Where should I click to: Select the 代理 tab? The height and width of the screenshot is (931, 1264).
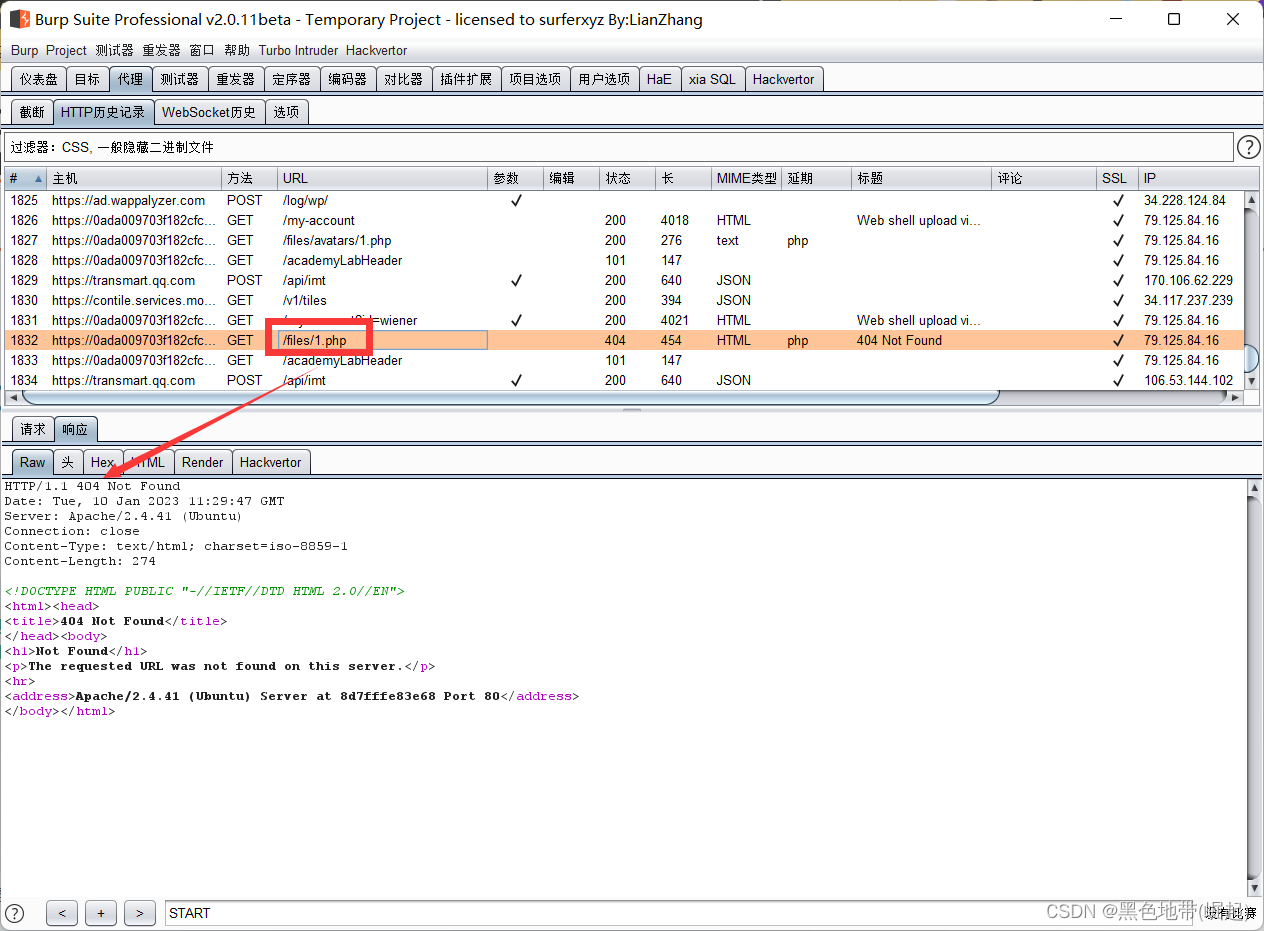pos(130,79)
